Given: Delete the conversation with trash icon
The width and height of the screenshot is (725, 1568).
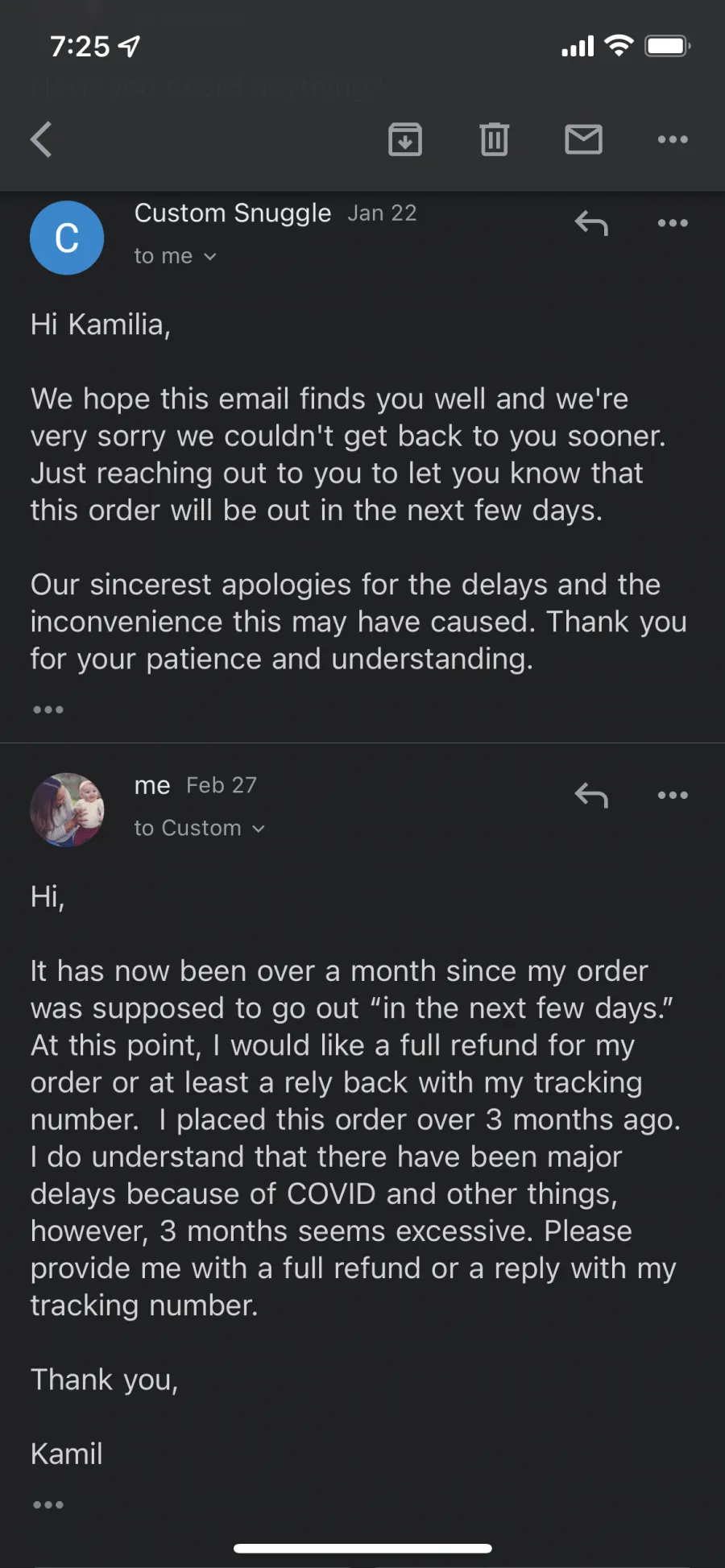Looking at the screenshot, I should pos(494,139).
